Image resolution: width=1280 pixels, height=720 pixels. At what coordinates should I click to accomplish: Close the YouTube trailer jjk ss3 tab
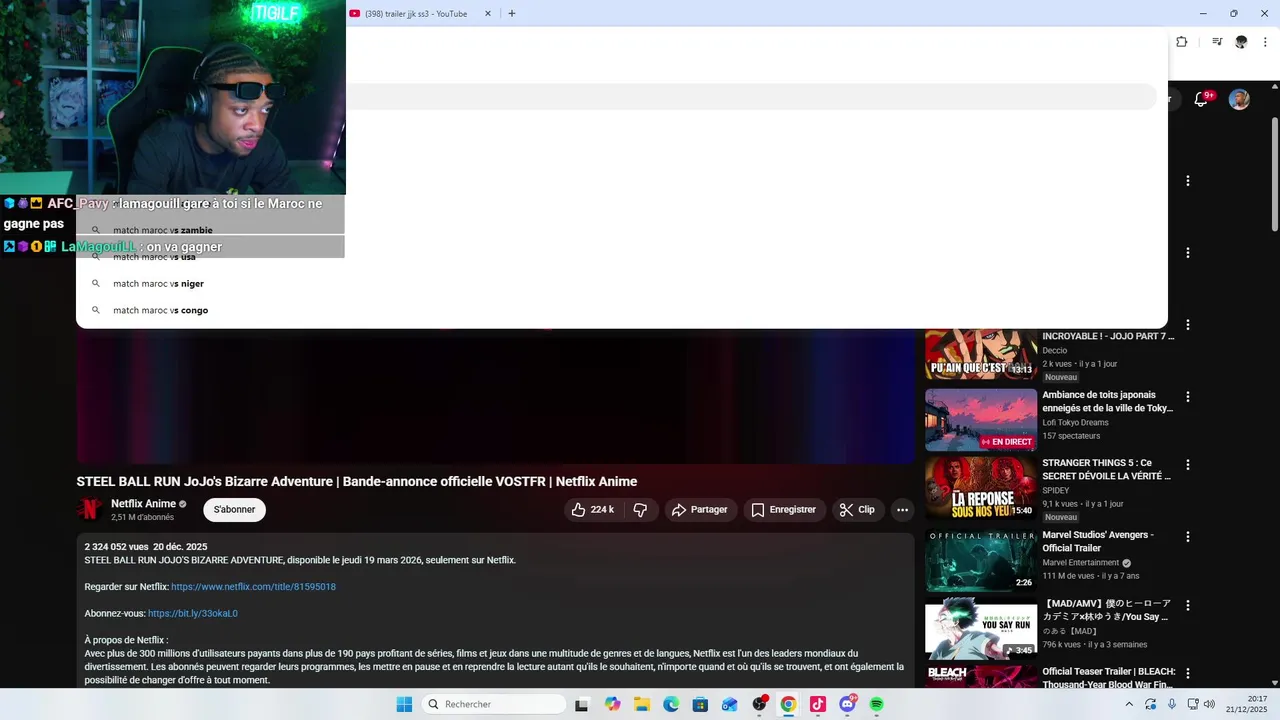(488, 13)
